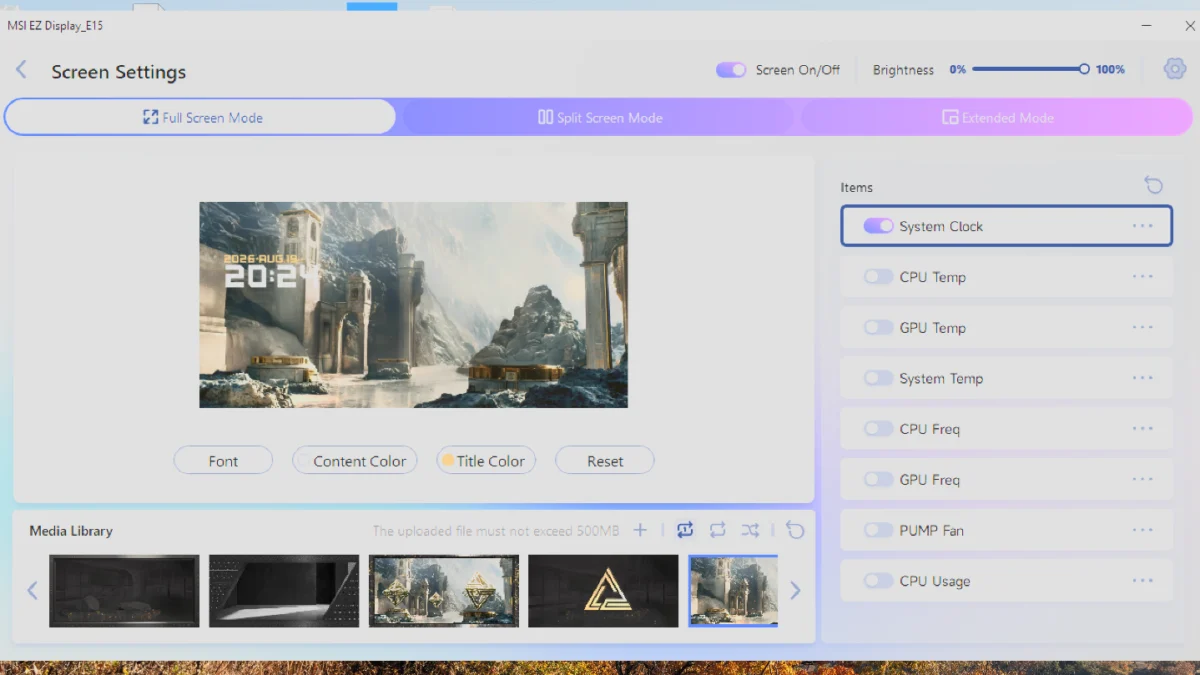Screen dimensions: 1200x675
Task: Open CPU Temp options (three dots)
Action: pos(1143,277)
